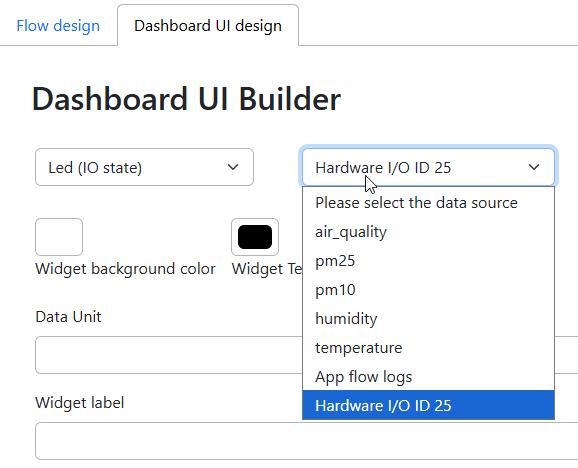Click the chevron on the Led (IO state) dropdown

coord(233,167)
